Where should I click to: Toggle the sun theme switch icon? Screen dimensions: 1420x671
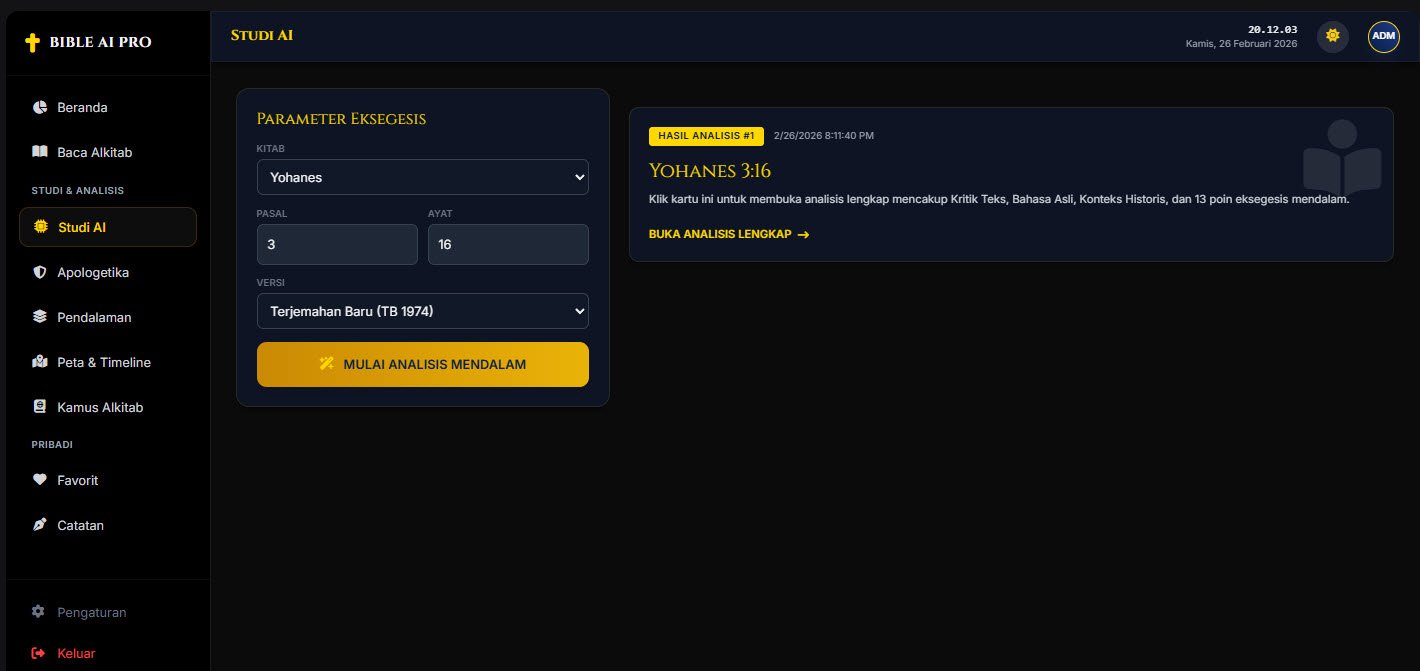click(1332, 36)
